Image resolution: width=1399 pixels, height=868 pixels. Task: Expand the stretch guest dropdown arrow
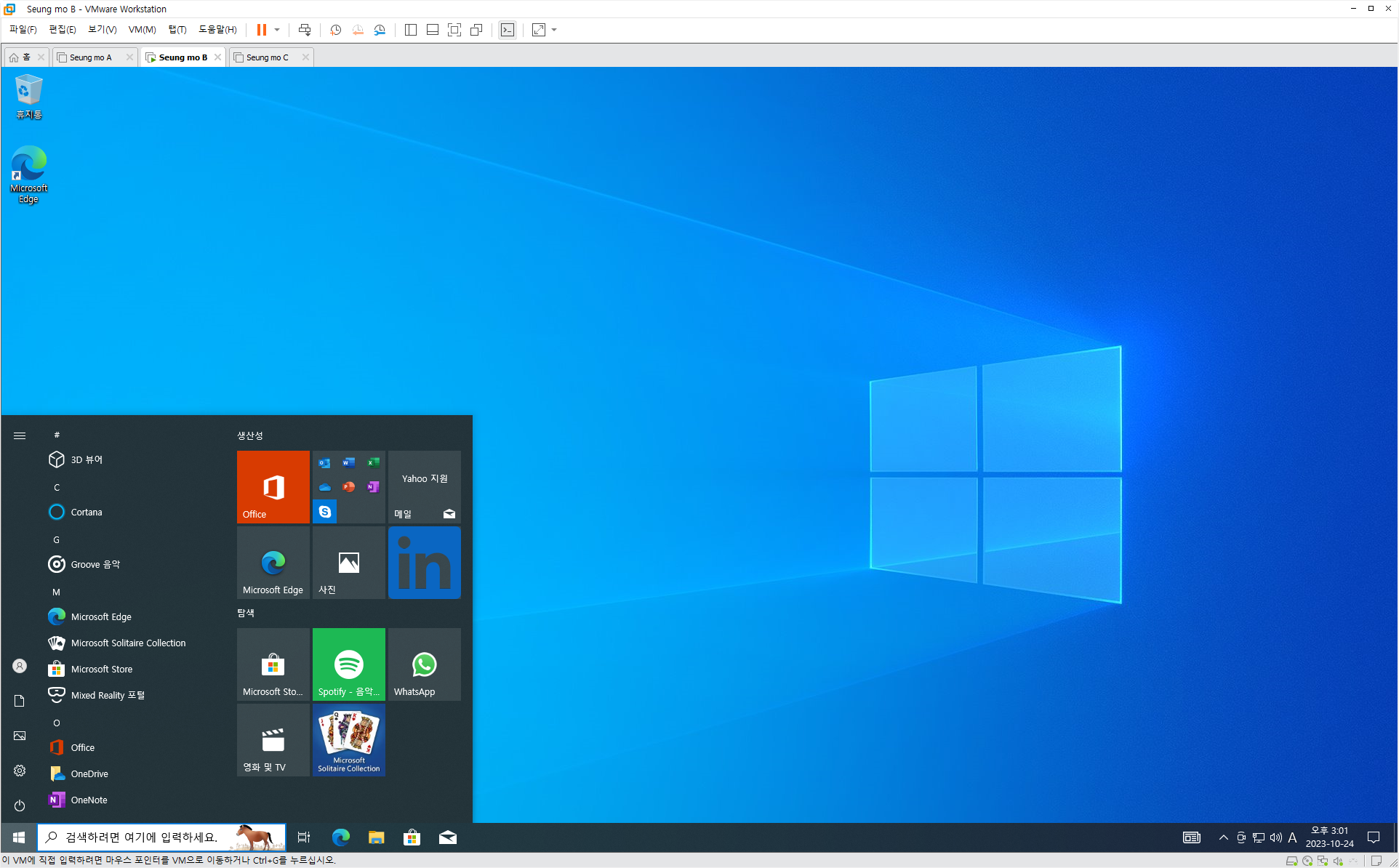pyautogui.click(x=554, y=30)
